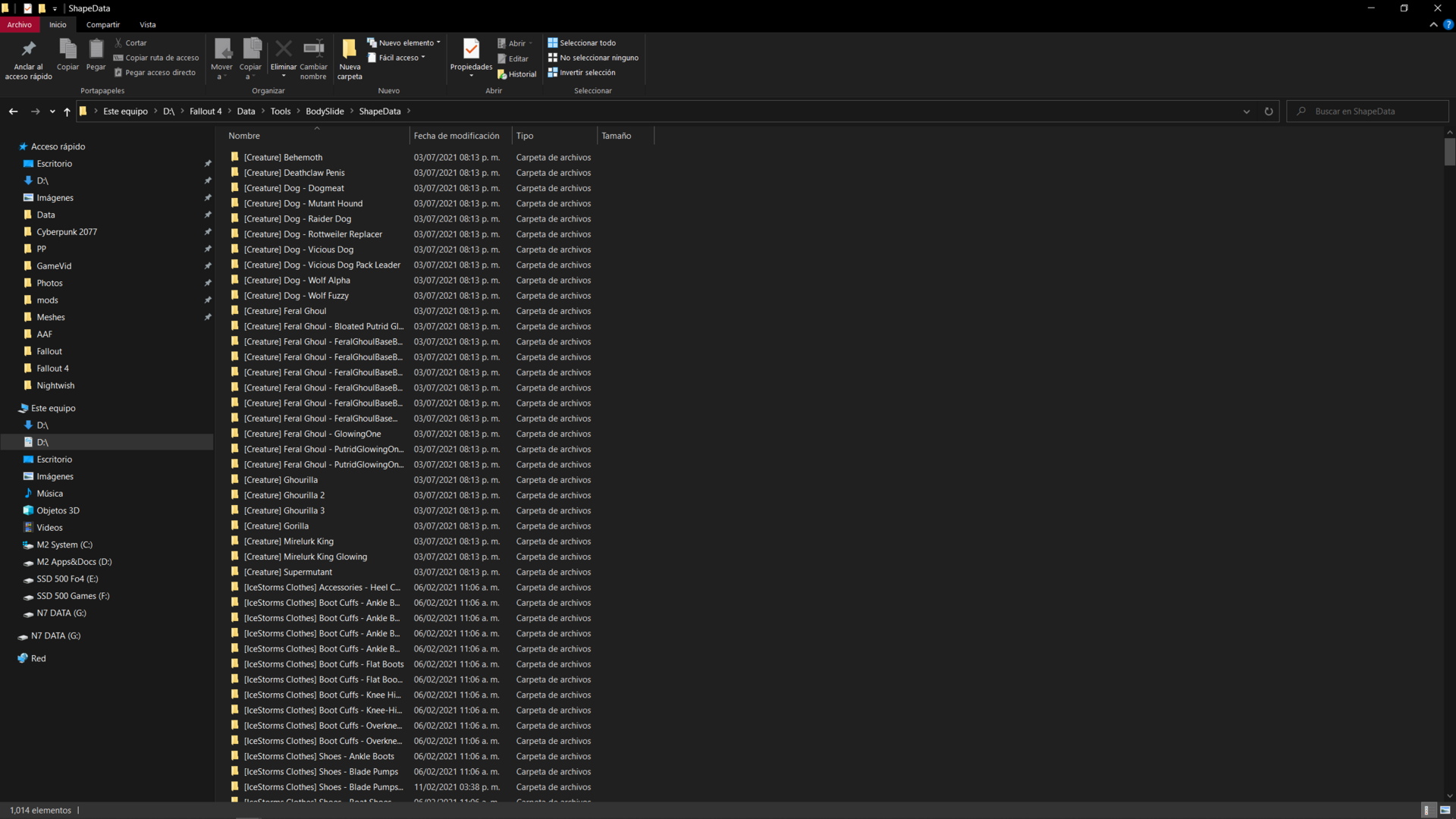Click BodySlide in the address breadcrumb
The height and width of the screenshot is (819, 1456).
point(325,111)
